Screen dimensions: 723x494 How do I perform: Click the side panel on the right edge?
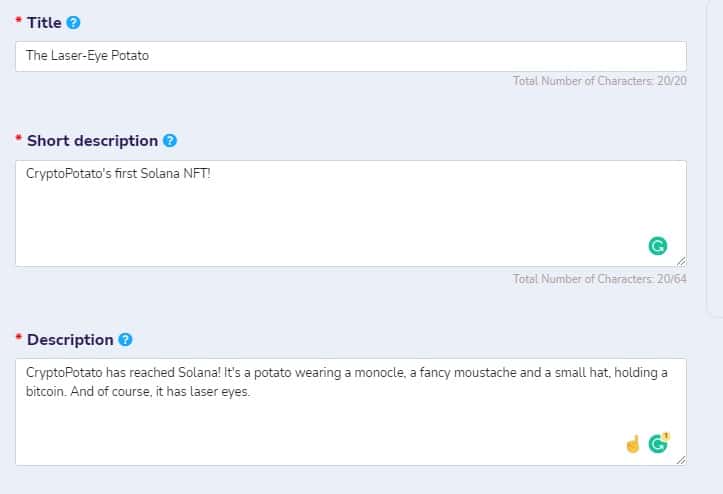pos(715,157)
